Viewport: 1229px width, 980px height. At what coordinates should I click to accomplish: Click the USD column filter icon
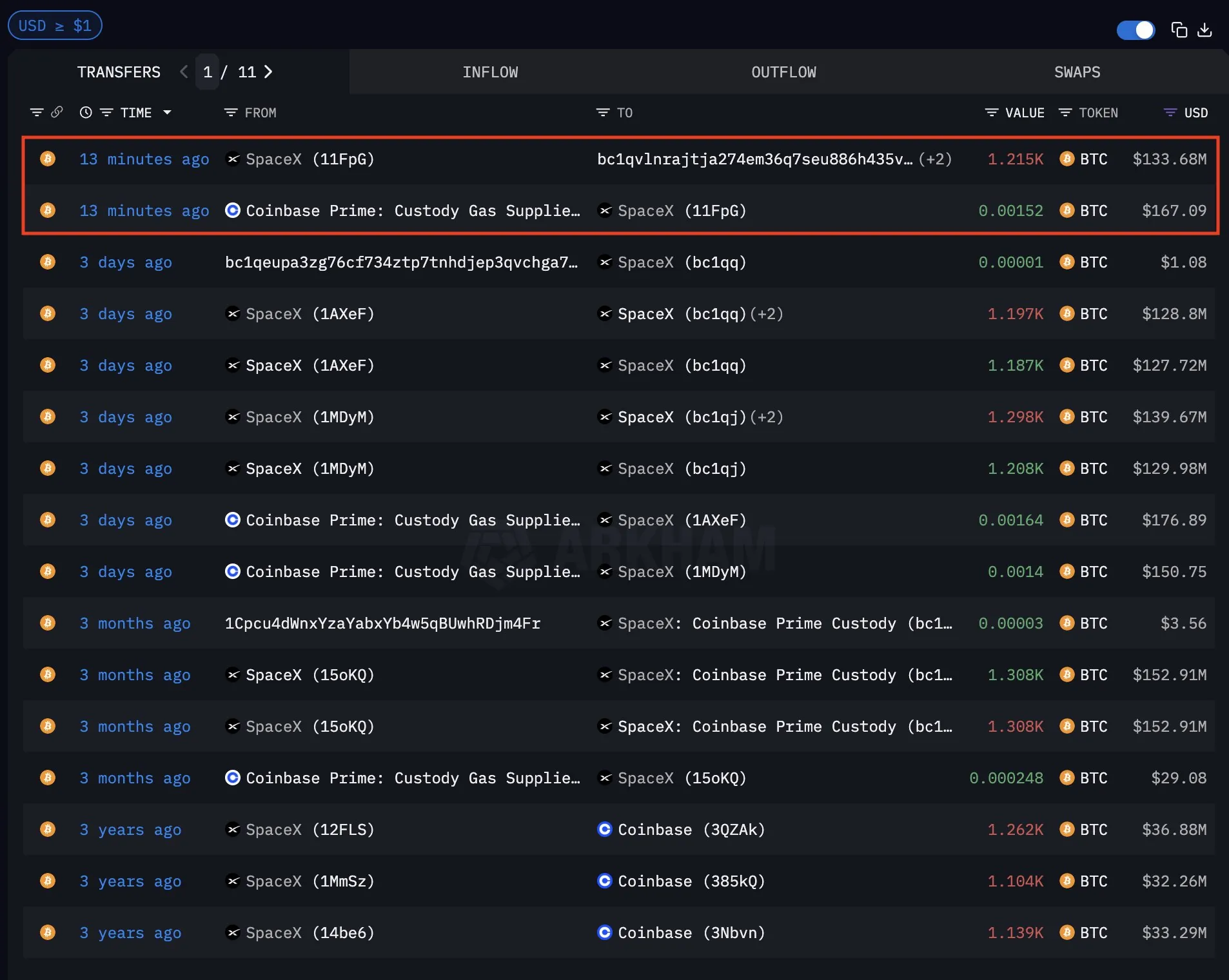[1170, 113]
